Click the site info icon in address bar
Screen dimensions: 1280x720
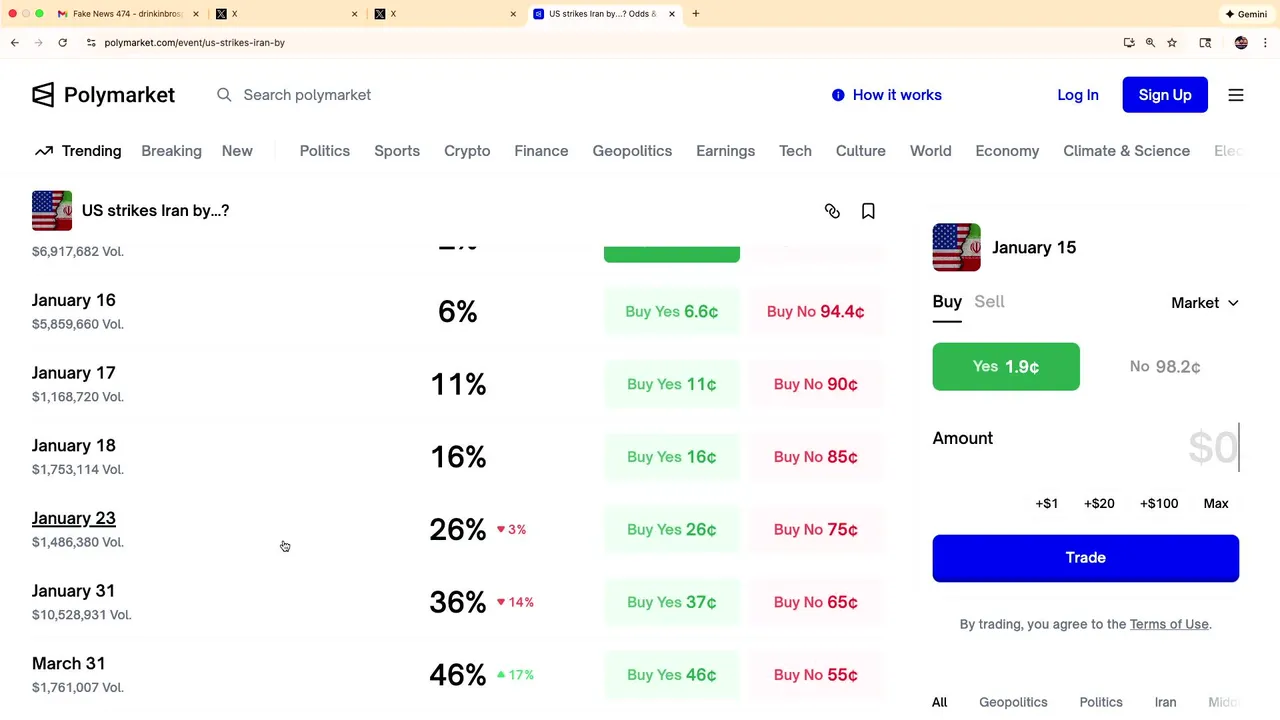(91, 43)
